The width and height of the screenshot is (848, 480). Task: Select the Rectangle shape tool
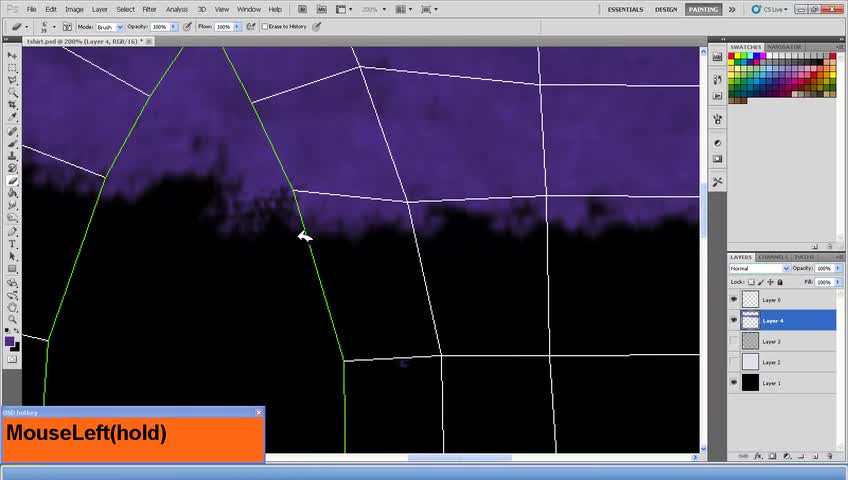[x=12, y=269]
